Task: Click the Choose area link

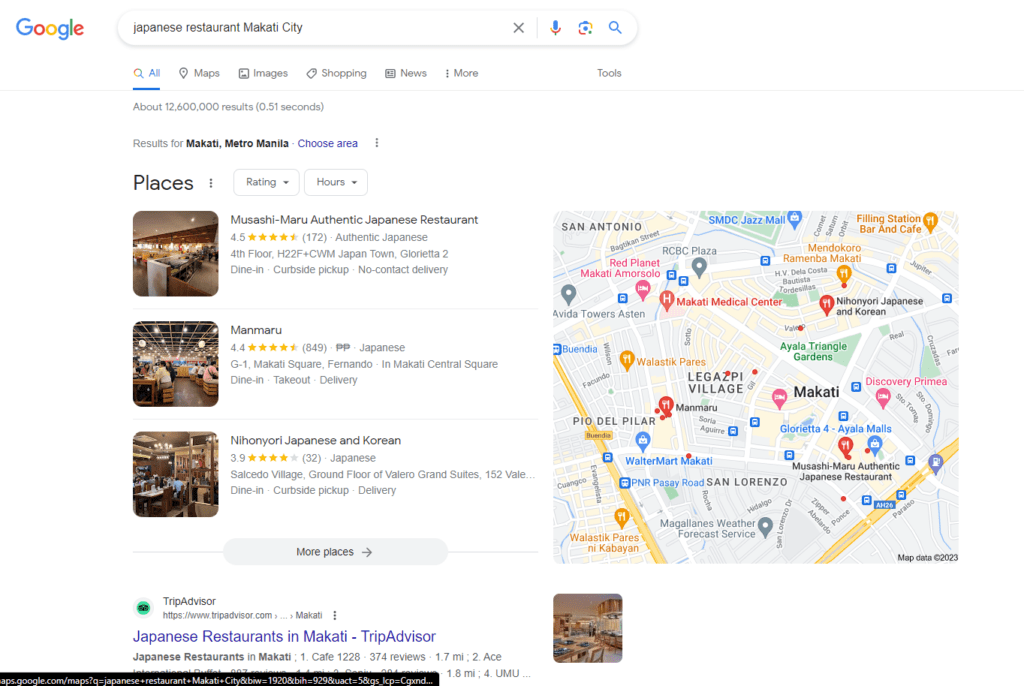Action: tap(327, 144)
